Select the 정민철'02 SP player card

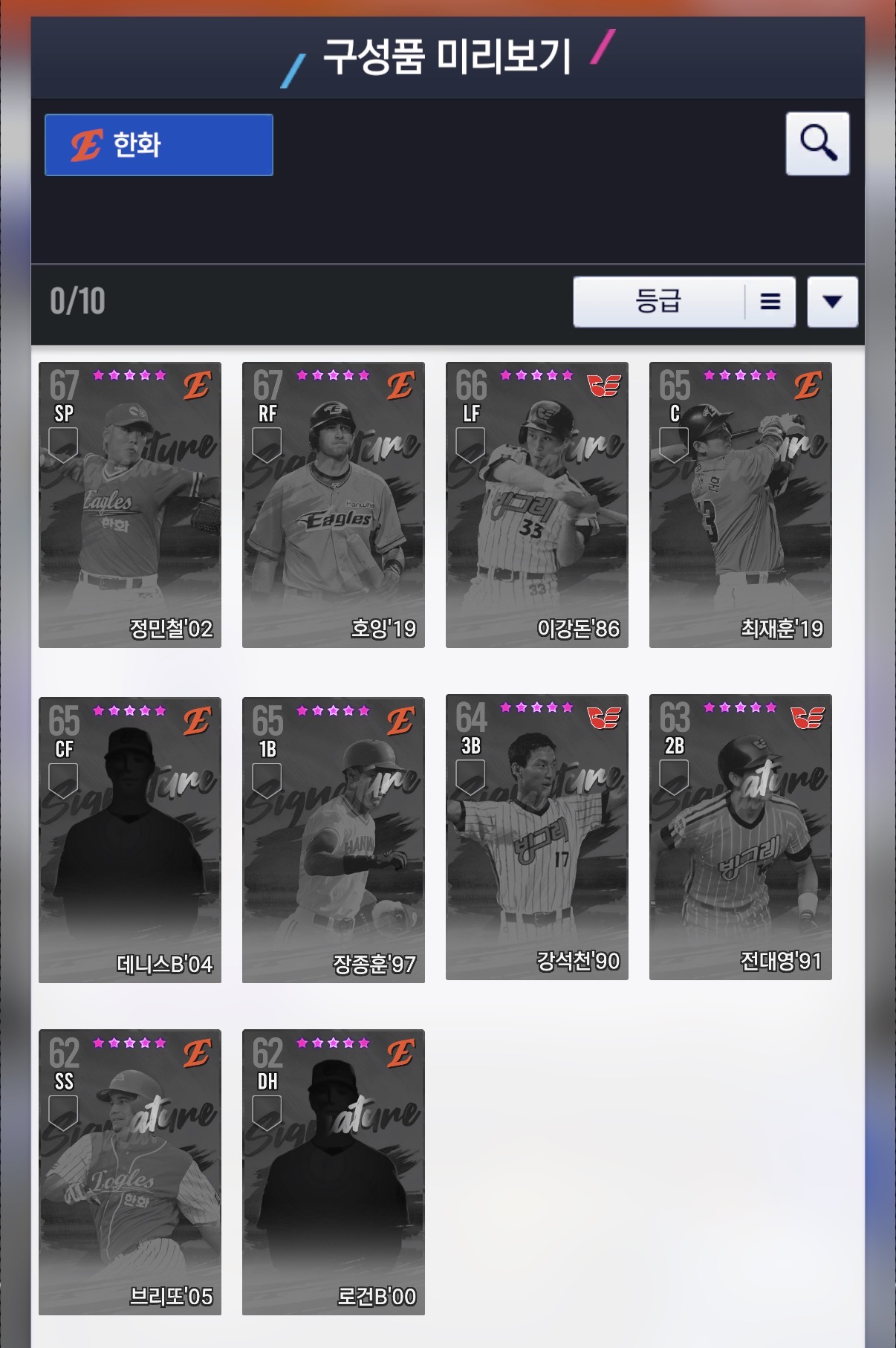(130, 505)
